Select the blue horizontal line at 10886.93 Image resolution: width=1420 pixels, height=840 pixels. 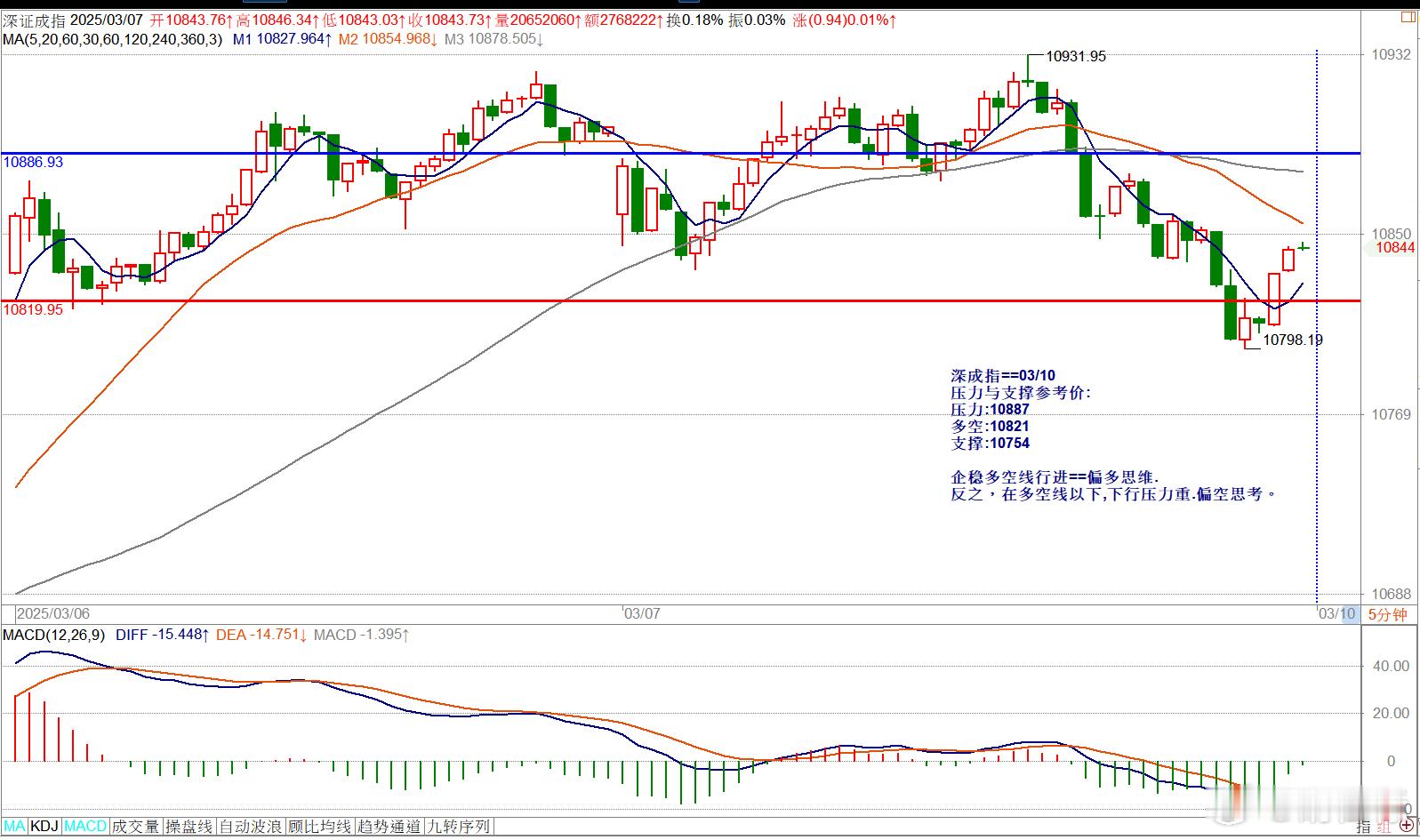pos(680,153)
